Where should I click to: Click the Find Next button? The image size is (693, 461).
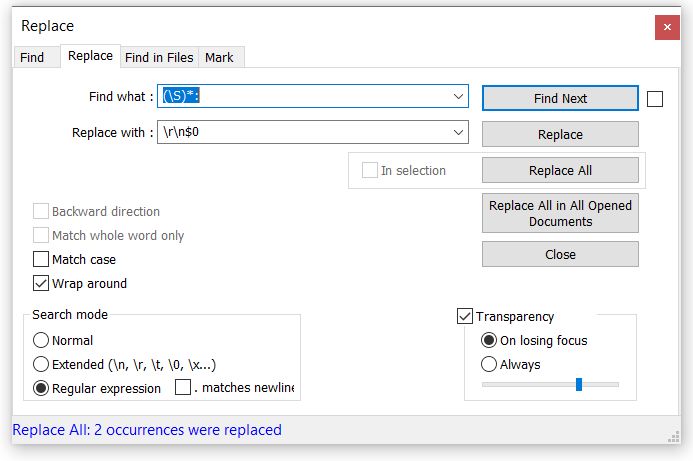pos(560,98)
